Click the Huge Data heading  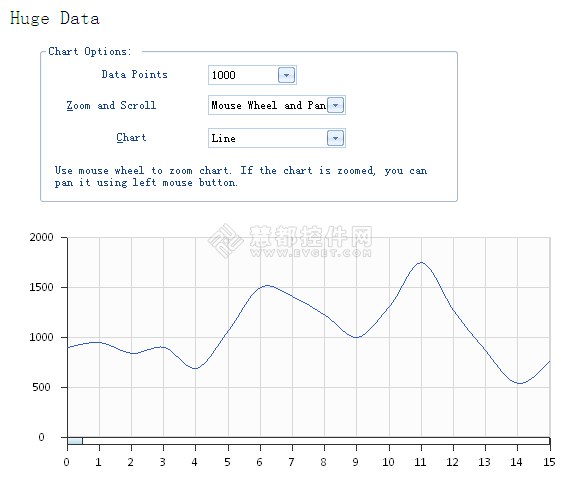(55, 18)
